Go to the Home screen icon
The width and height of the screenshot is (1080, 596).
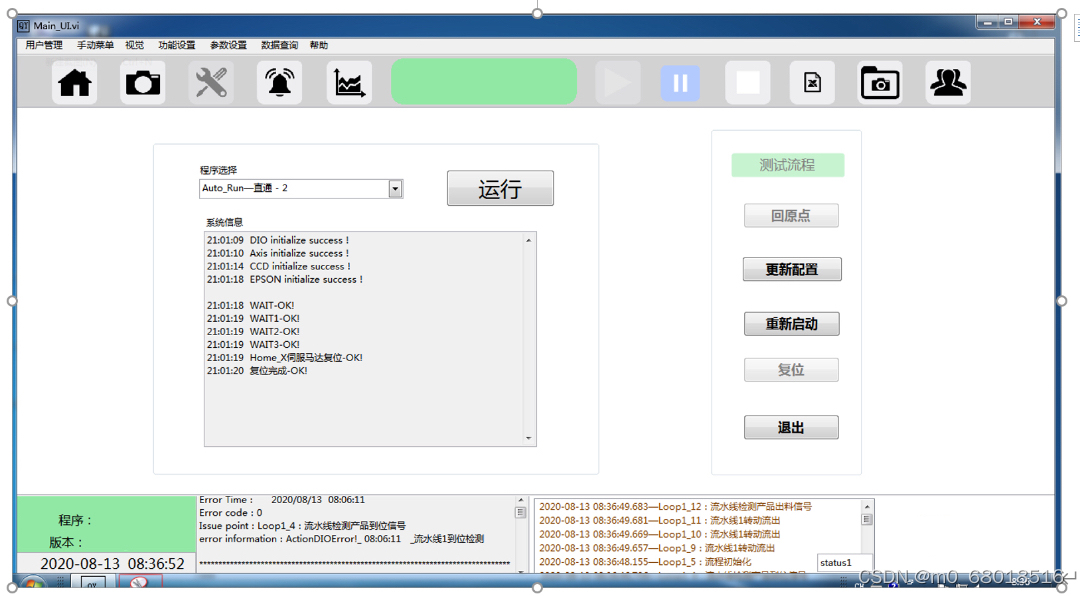[74, 83]
